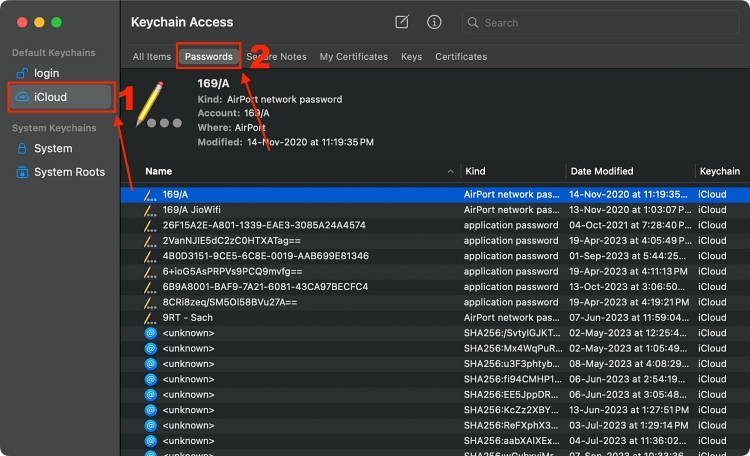Select entry 8CRi8zeq/SM5OI58BVu27A==

tap(230, 302)
